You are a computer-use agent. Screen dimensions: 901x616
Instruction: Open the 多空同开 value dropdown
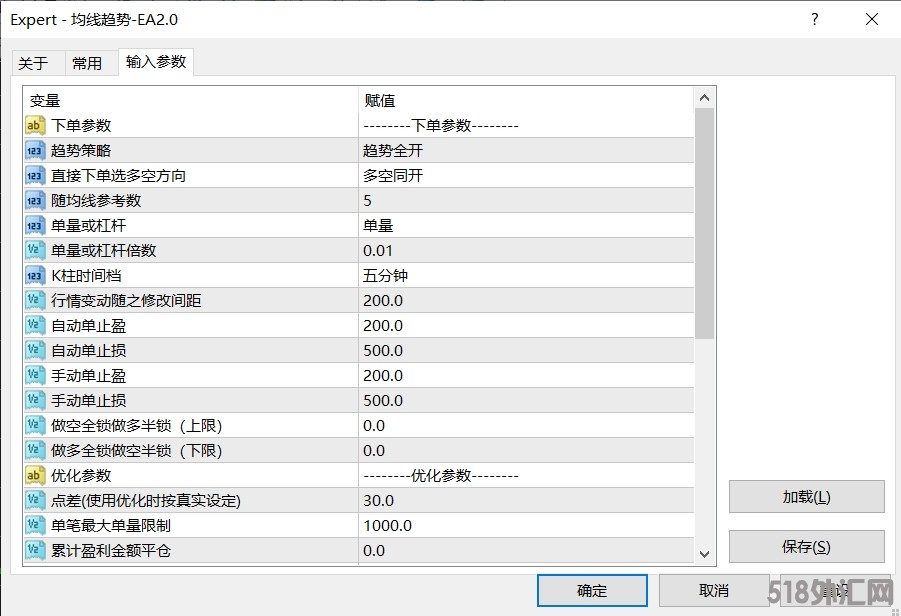526,175
